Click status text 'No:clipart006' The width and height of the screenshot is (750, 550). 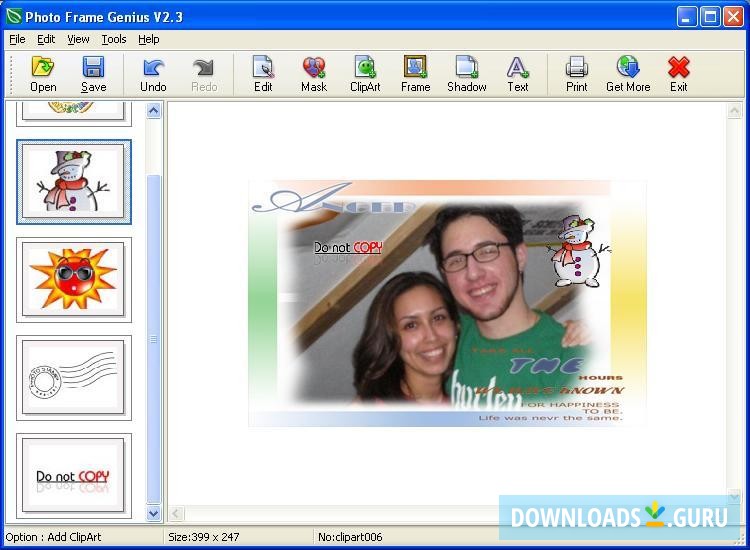pos(350,537)
